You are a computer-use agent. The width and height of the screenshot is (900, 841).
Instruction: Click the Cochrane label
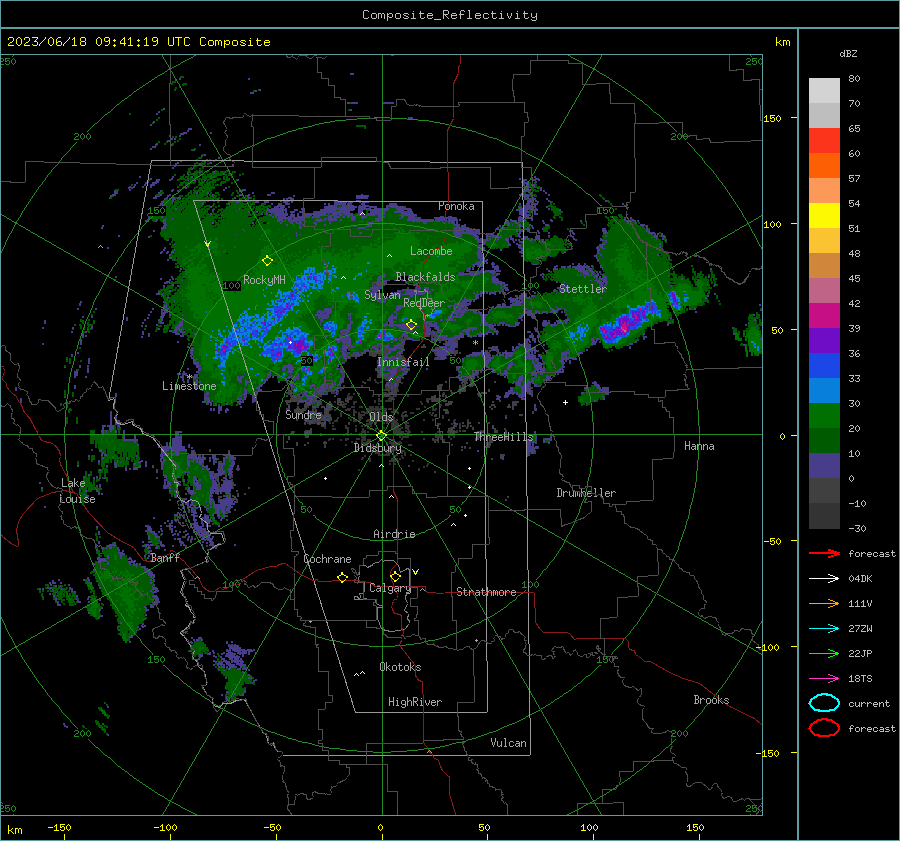[x=327, y=559]
